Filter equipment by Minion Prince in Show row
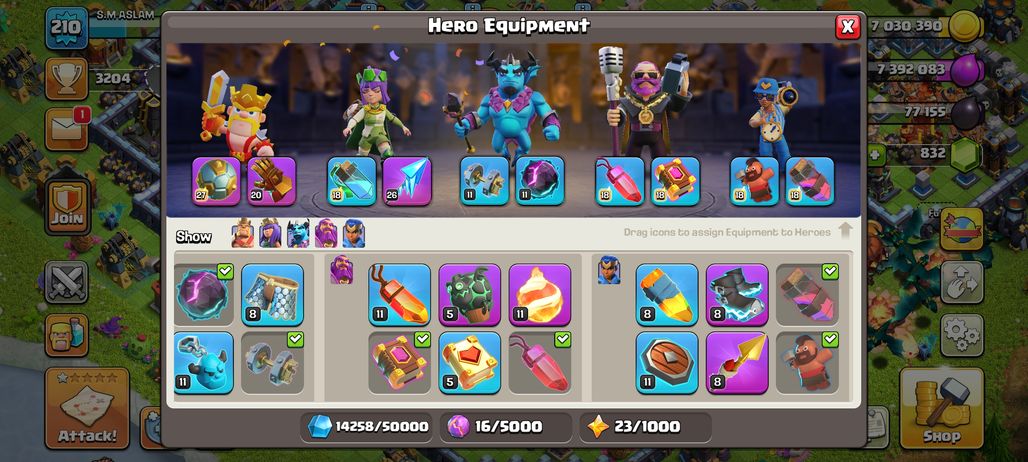 [298, 234]
